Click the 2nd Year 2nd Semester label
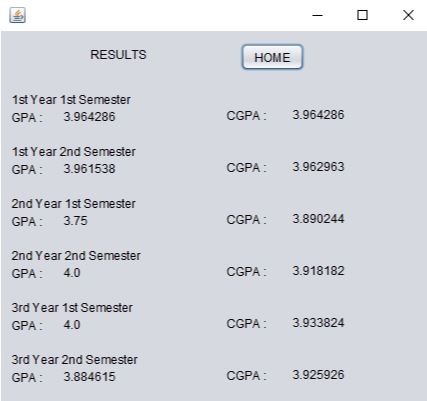Viewport: 427px width, 401px height. (76, 256)
